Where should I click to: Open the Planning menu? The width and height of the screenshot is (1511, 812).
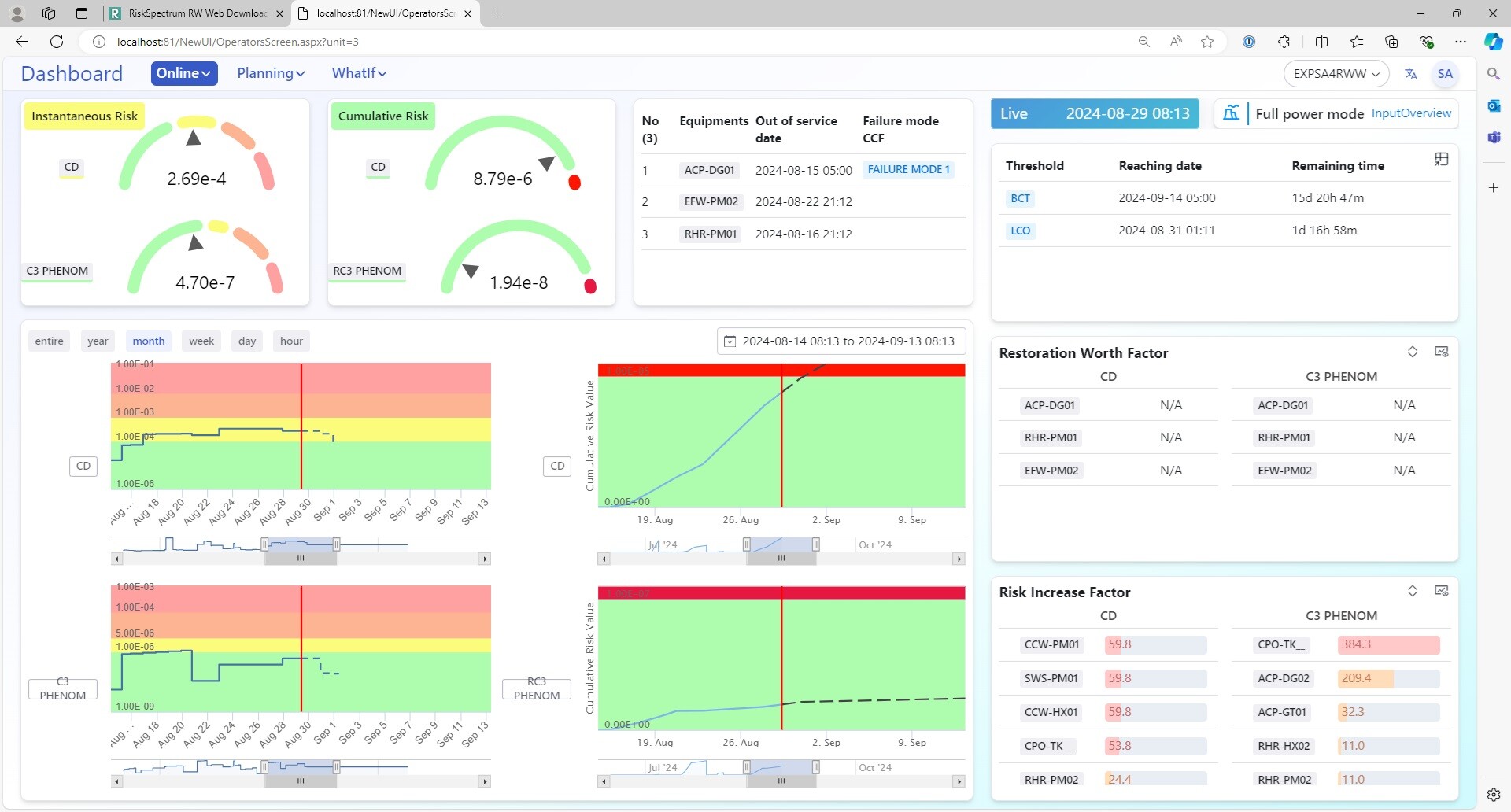tap(270, 73)
